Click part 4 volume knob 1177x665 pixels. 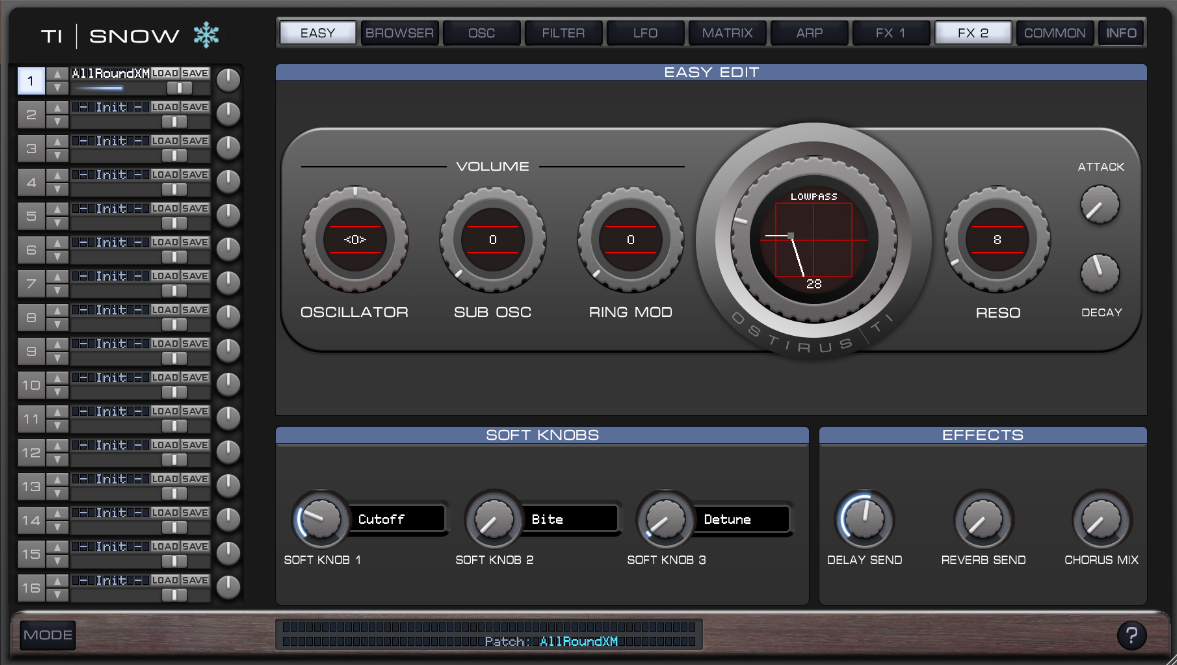coord(228,181)
